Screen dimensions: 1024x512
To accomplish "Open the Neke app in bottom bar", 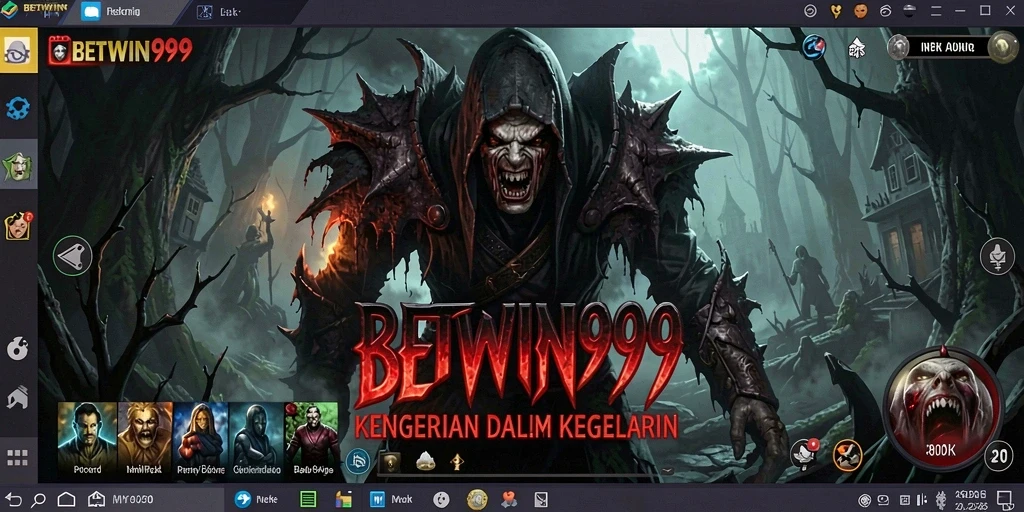I will [x=256, y=500].
